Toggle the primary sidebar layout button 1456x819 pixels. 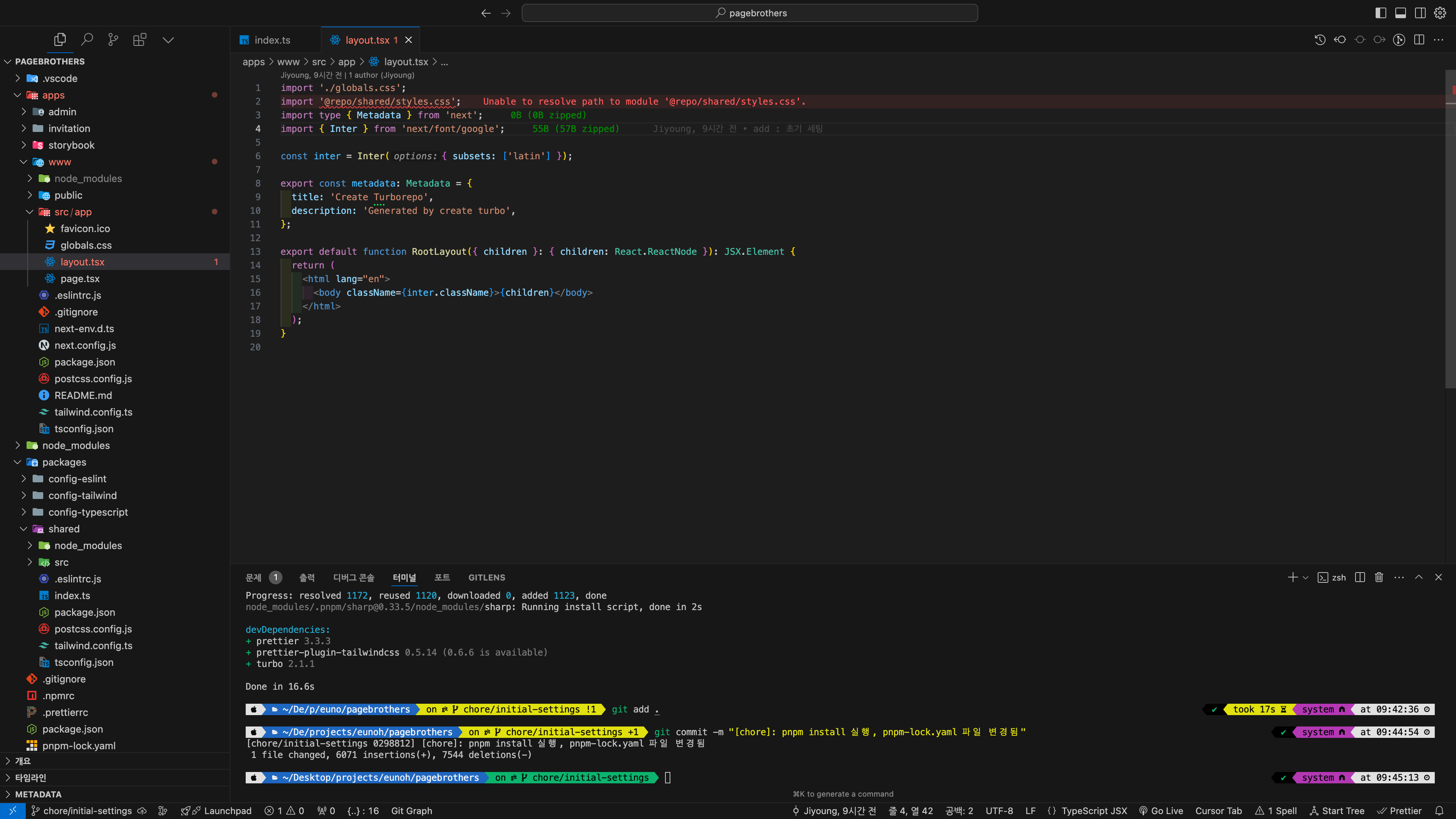point(1380,13)
